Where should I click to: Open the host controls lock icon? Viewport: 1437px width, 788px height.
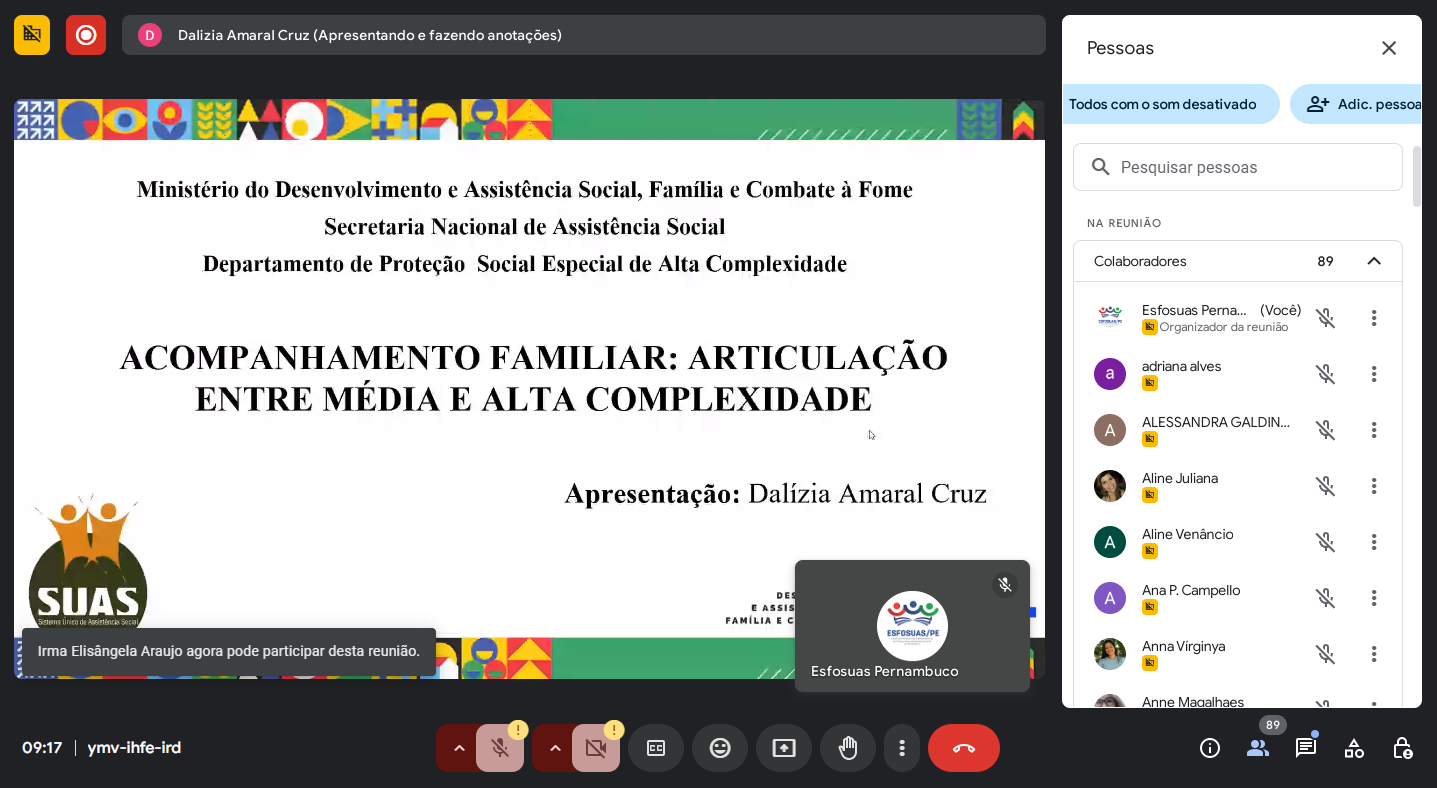click(1402, 748)
